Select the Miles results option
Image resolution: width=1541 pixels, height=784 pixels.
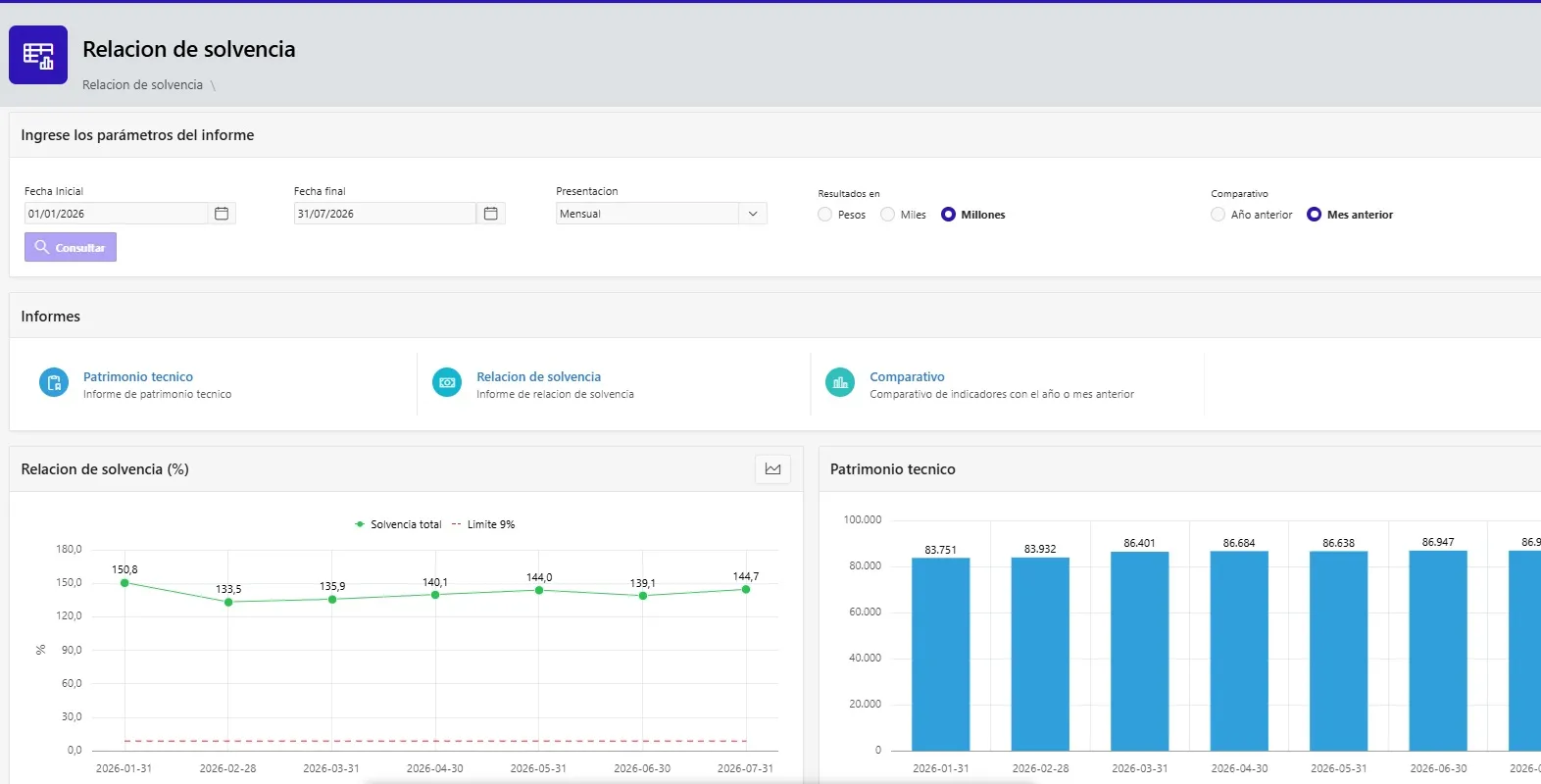point(888,215)
